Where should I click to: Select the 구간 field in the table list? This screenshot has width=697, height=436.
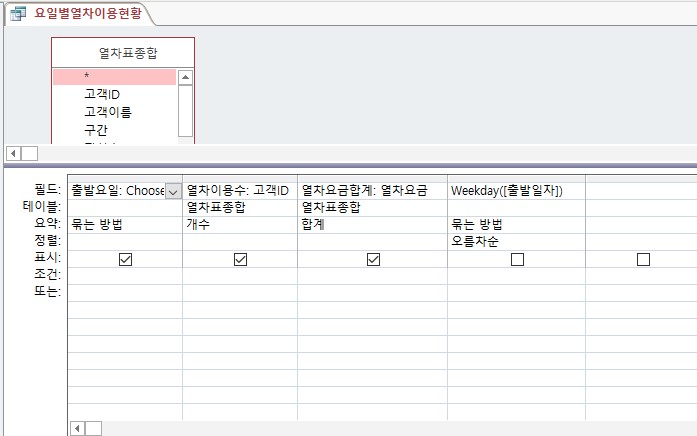tap(96, 130)
